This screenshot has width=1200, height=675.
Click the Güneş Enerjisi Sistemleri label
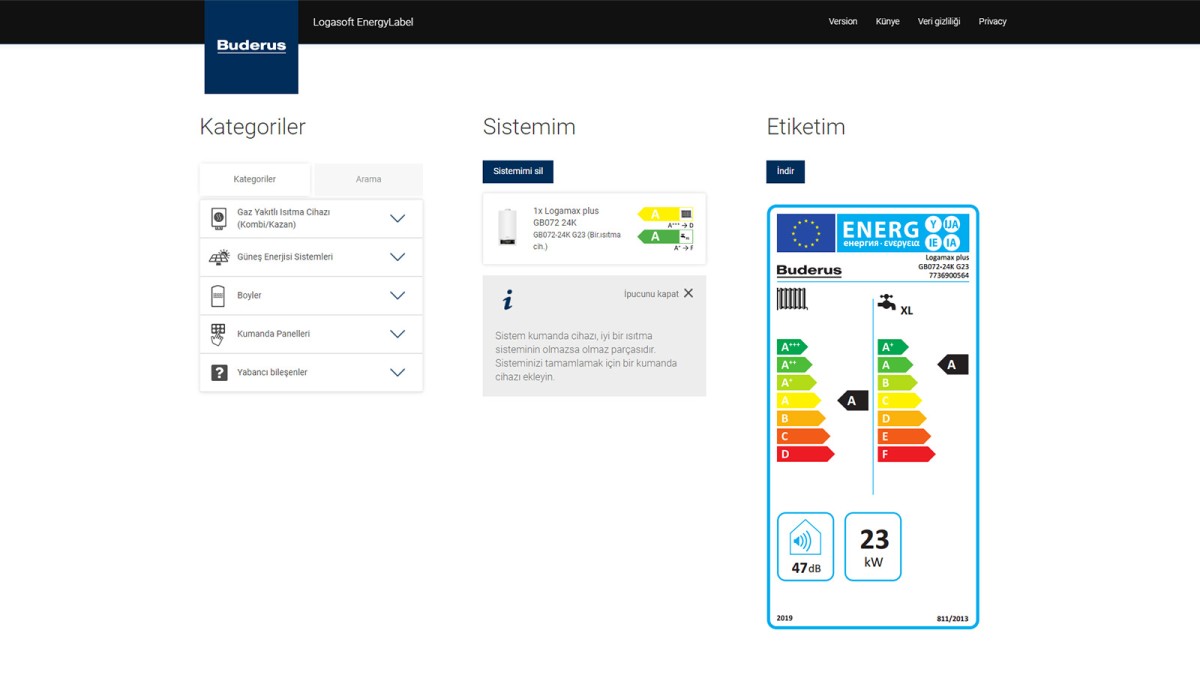285,257
